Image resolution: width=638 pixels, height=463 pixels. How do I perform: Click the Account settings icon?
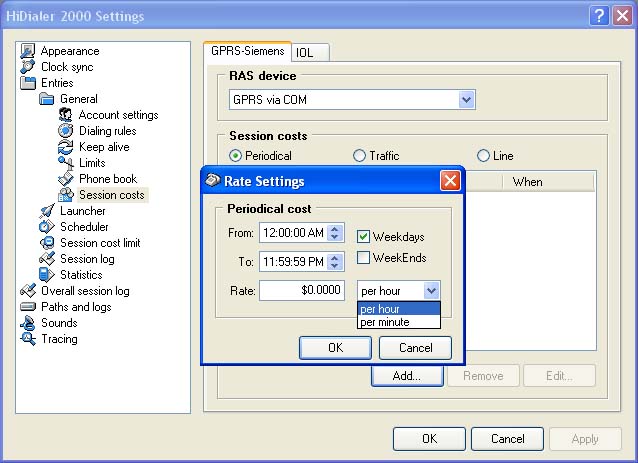tap(66, 115)
